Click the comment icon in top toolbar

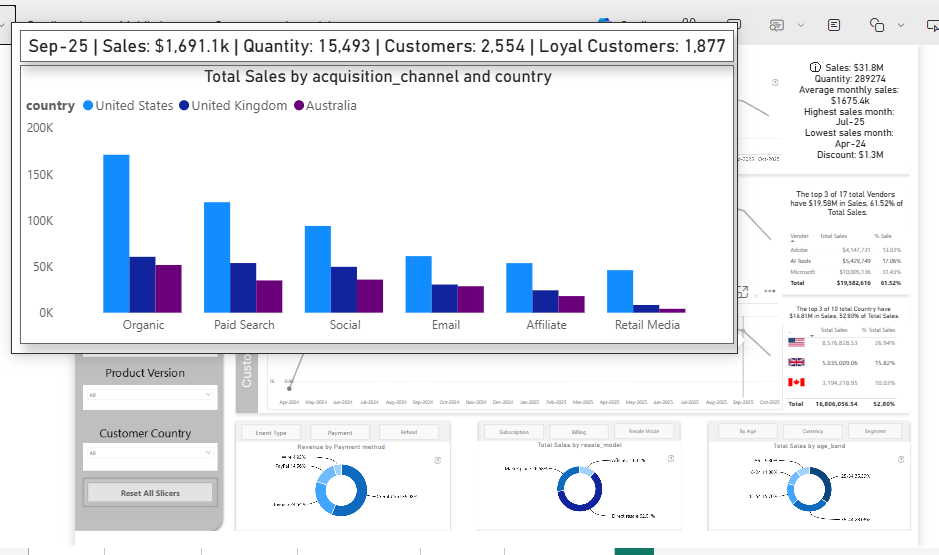(x=777, y=25)
